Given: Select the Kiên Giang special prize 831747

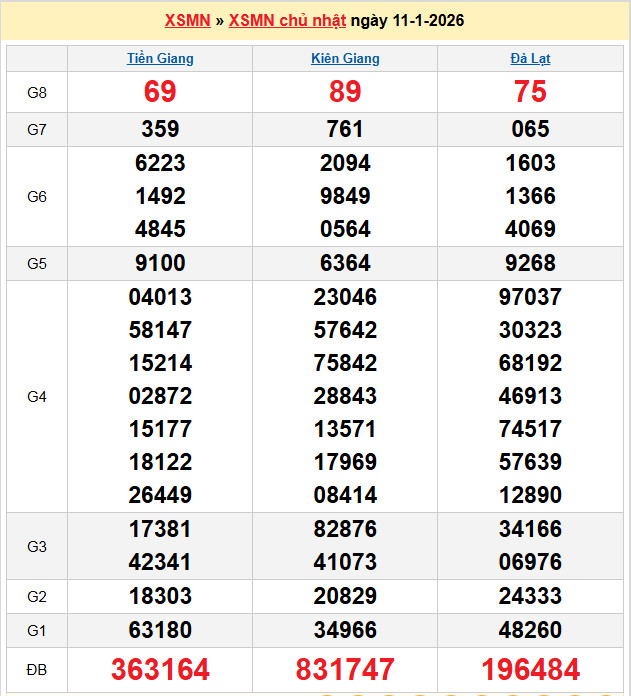Looking at the screenshot, I should [x=345, y=669].
